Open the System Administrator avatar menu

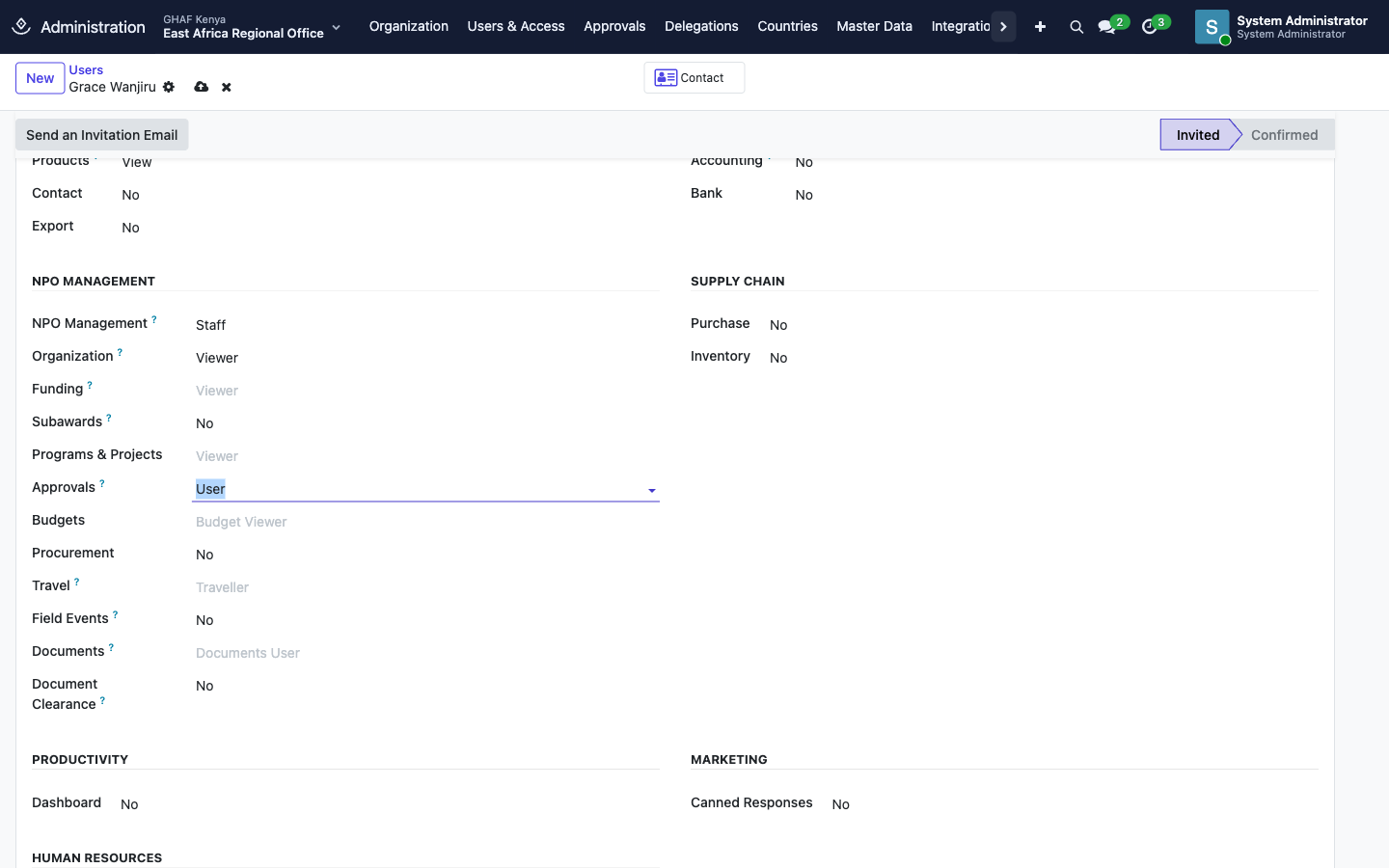click(x=1282, y=27)
